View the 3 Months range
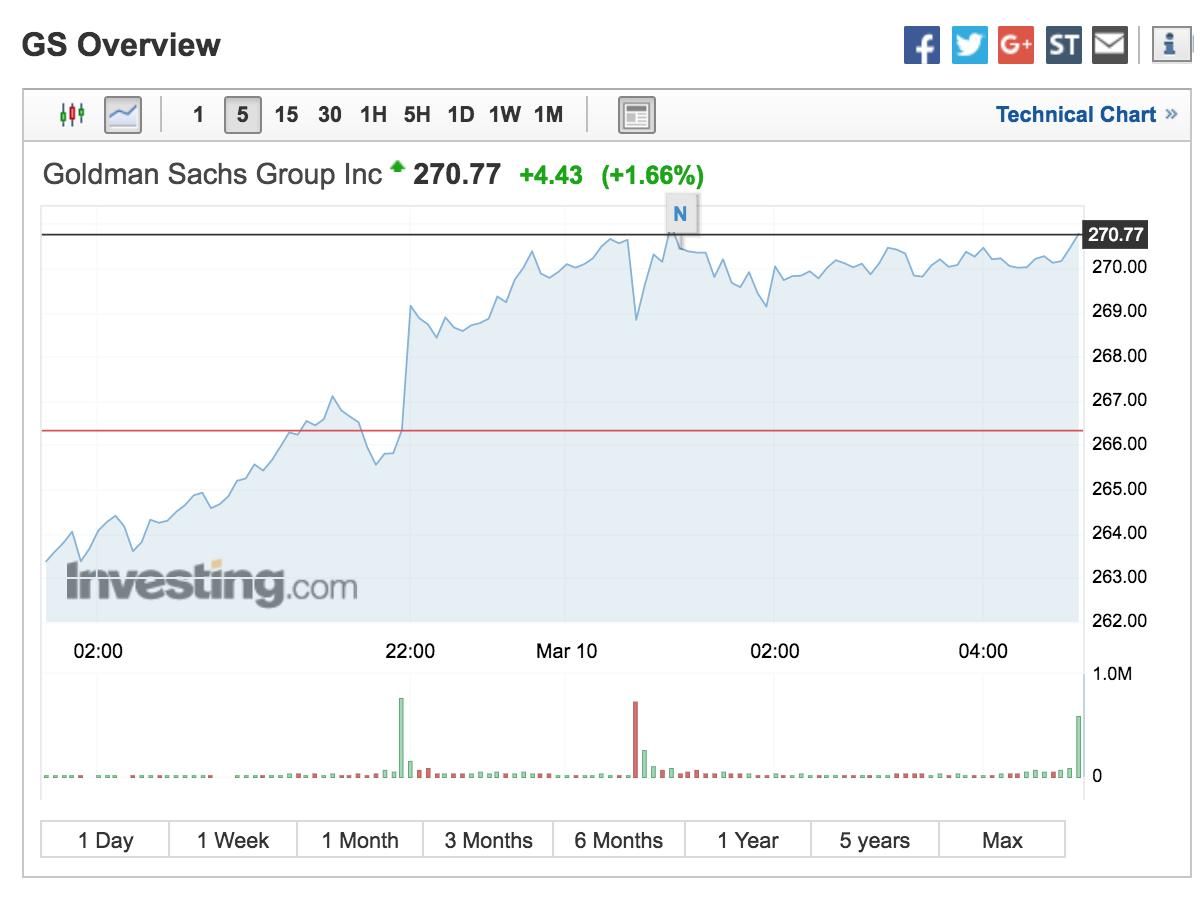1202x898 pixels. 488,840
